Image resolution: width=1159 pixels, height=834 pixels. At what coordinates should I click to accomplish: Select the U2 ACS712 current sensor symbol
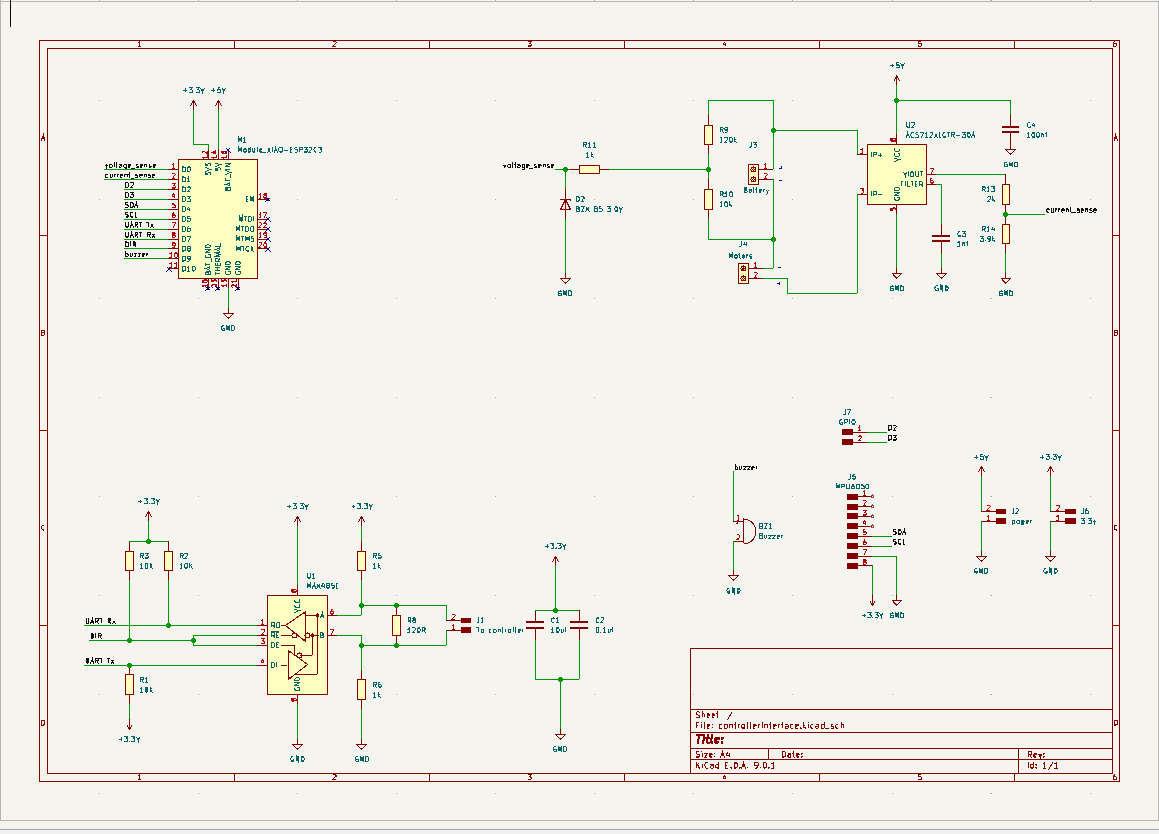tap(896, 174)
